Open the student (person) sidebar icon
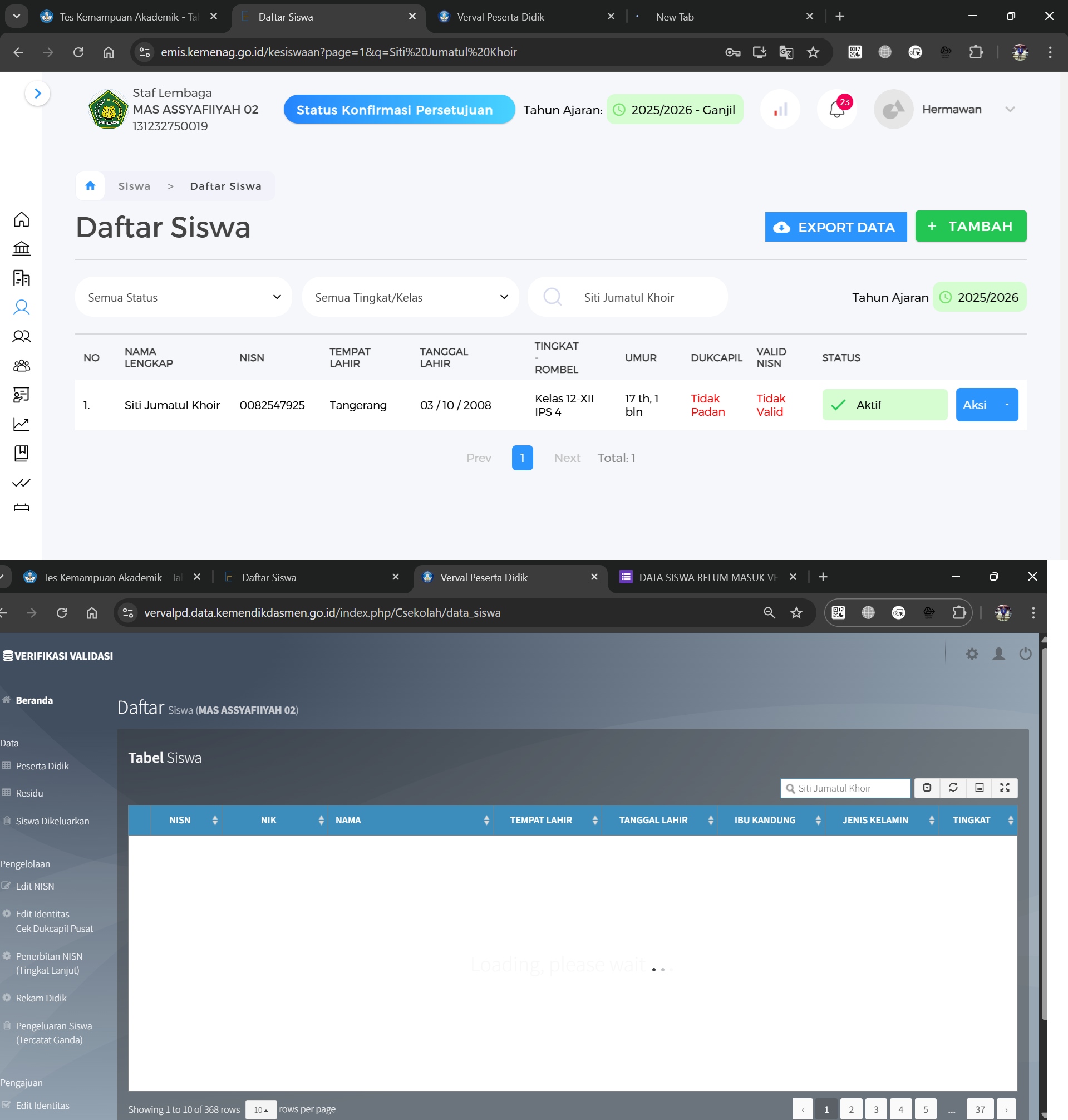 tap(22, 307)
